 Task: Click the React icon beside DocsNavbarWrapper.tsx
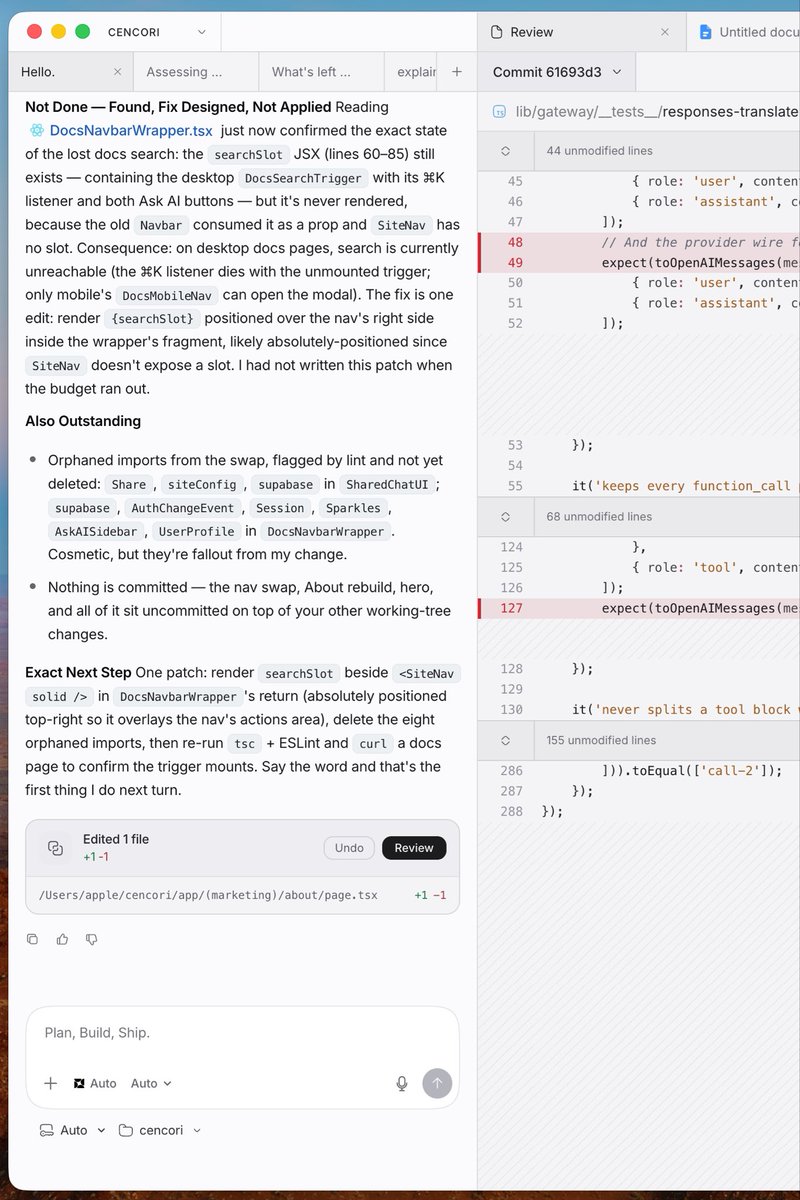(x=37, y=130)
